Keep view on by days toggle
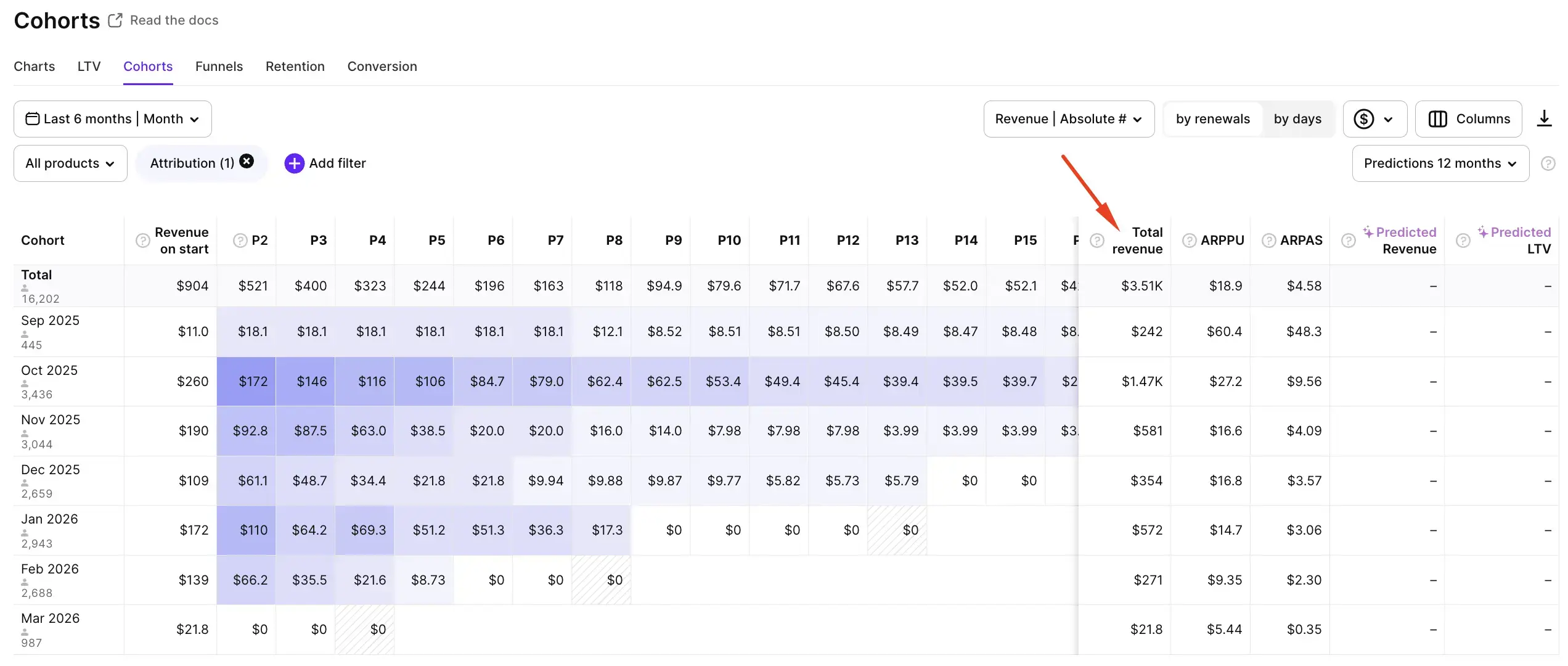Screen dimensions: 1568x666 (1297, 118)
